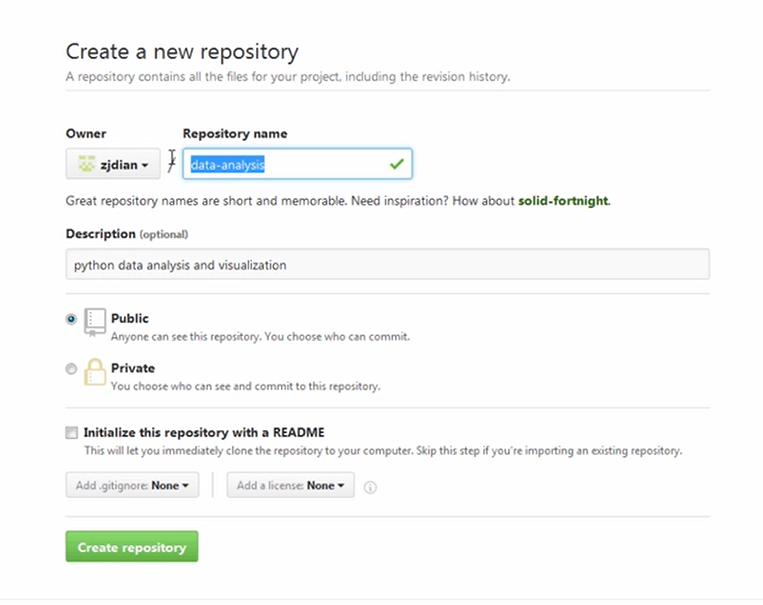Click into the Repository name field

coord(297,164)
